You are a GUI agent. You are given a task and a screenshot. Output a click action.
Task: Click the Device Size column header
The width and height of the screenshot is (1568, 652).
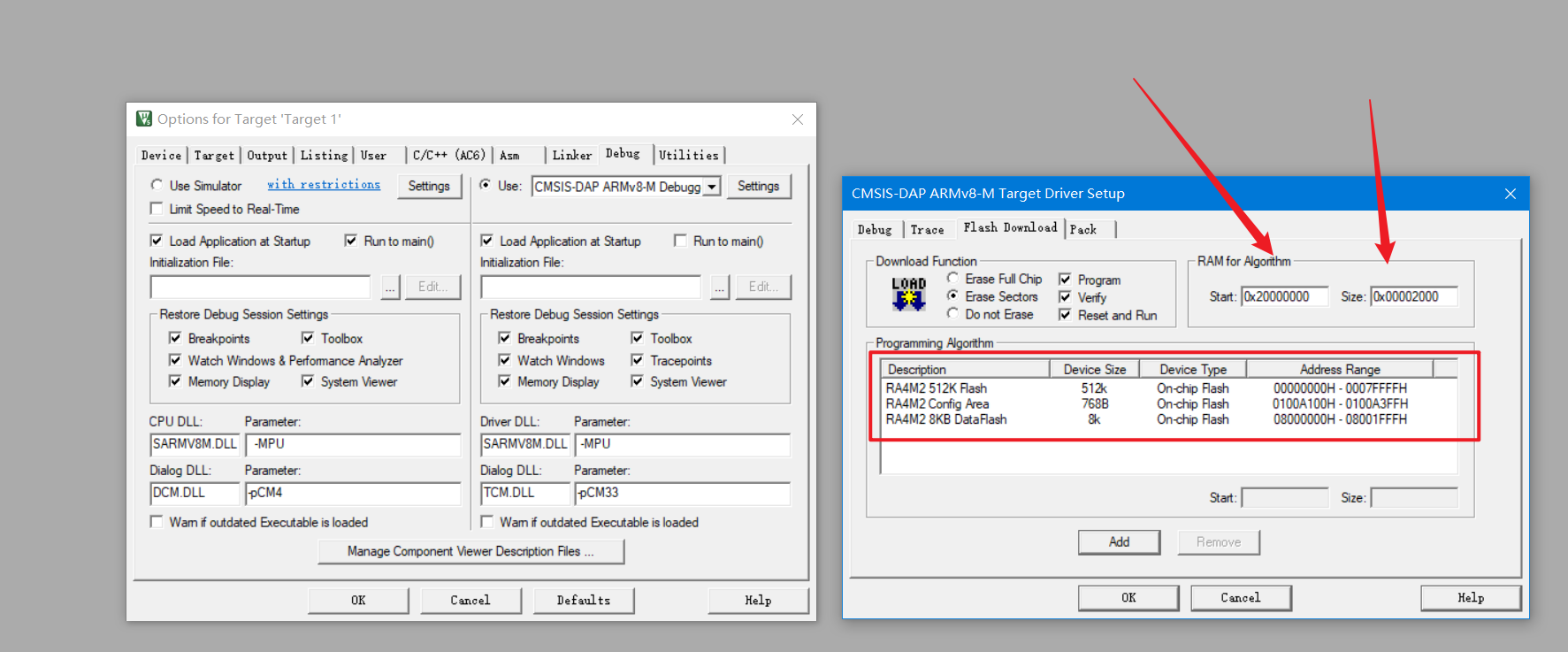pyautogui.click(x=1094, y=369)
